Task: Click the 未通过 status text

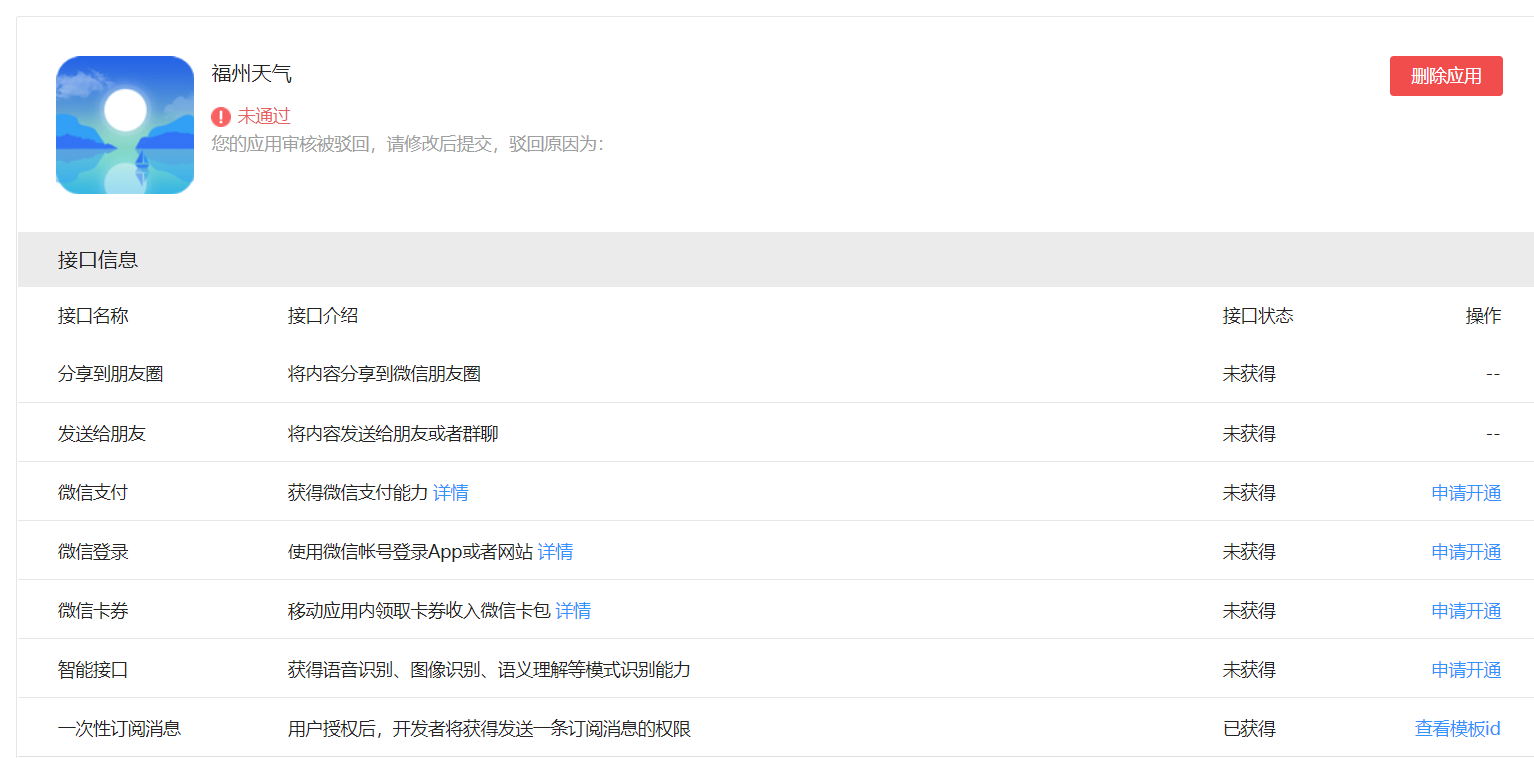Action: click(x=264, y=116)
